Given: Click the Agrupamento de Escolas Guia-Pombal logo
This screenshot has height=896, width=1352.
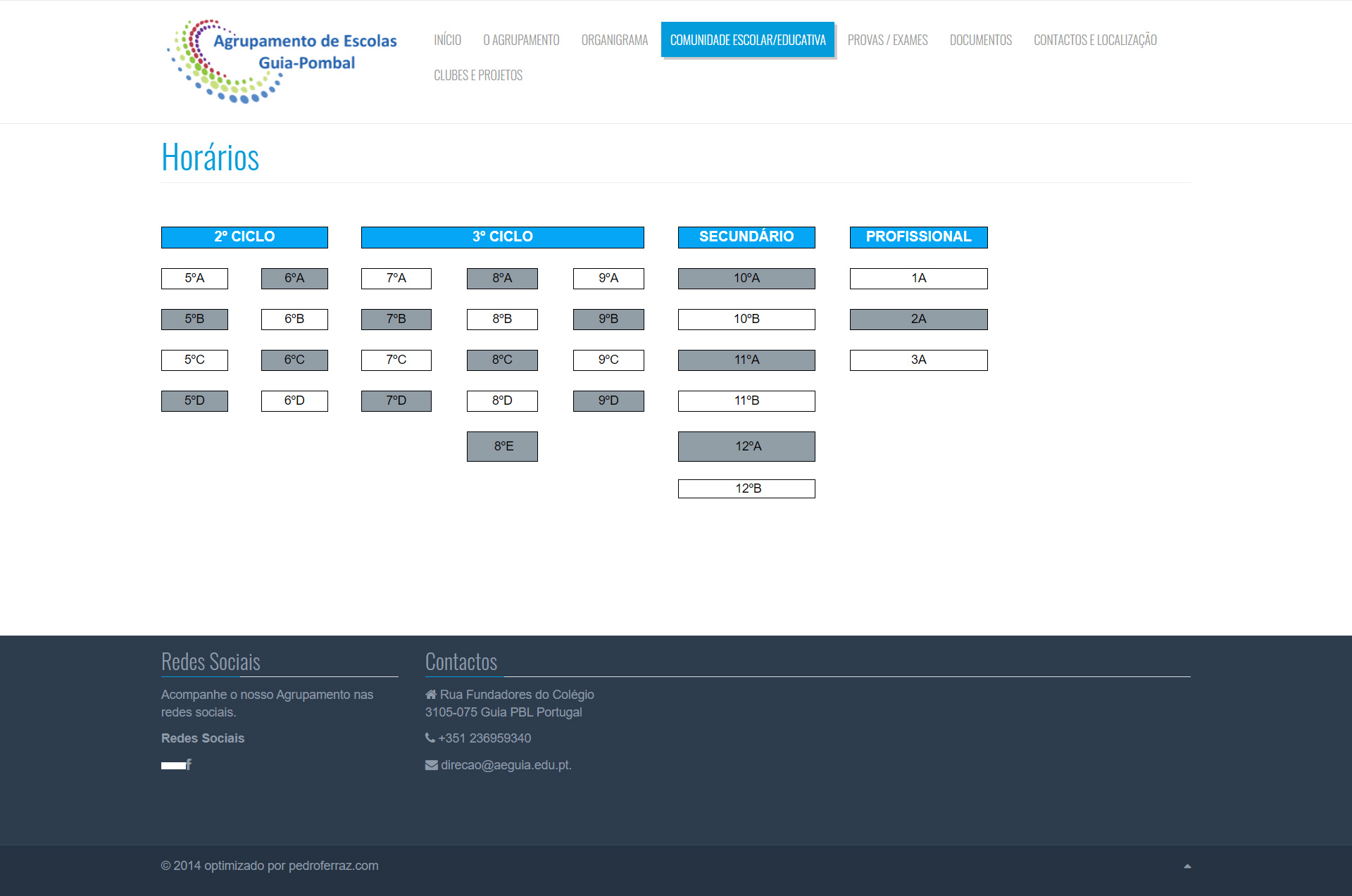Looking at the screenshot, I should point(282,61).
